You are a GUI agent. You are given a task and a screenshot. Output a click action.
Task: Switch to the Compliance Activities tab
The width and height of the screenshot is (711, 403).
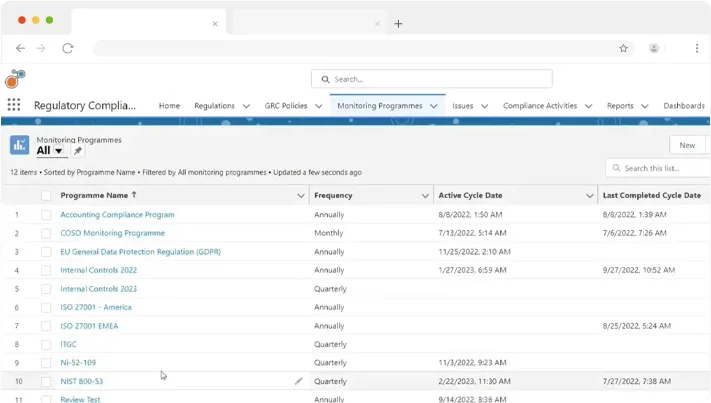540,106
